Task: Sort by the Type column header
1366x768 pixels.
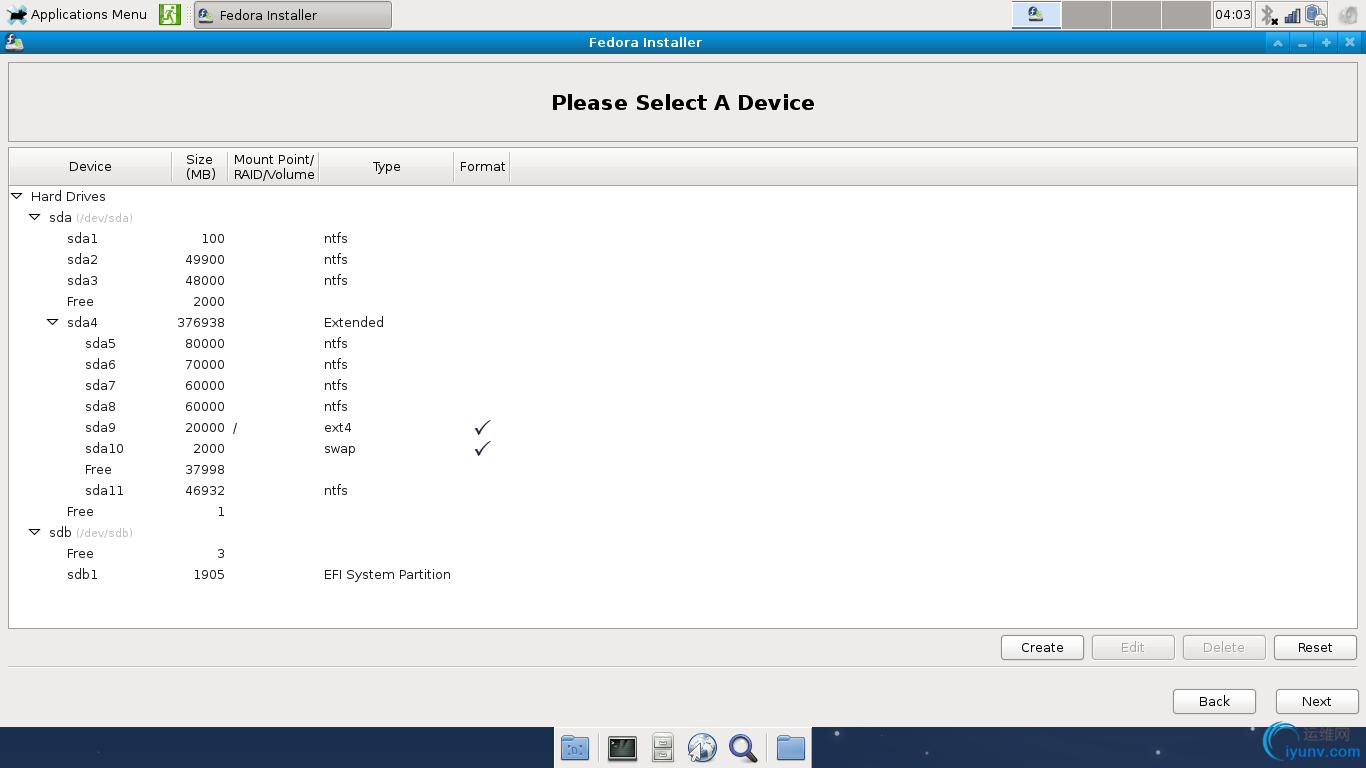Action: (x=387, y=167)
